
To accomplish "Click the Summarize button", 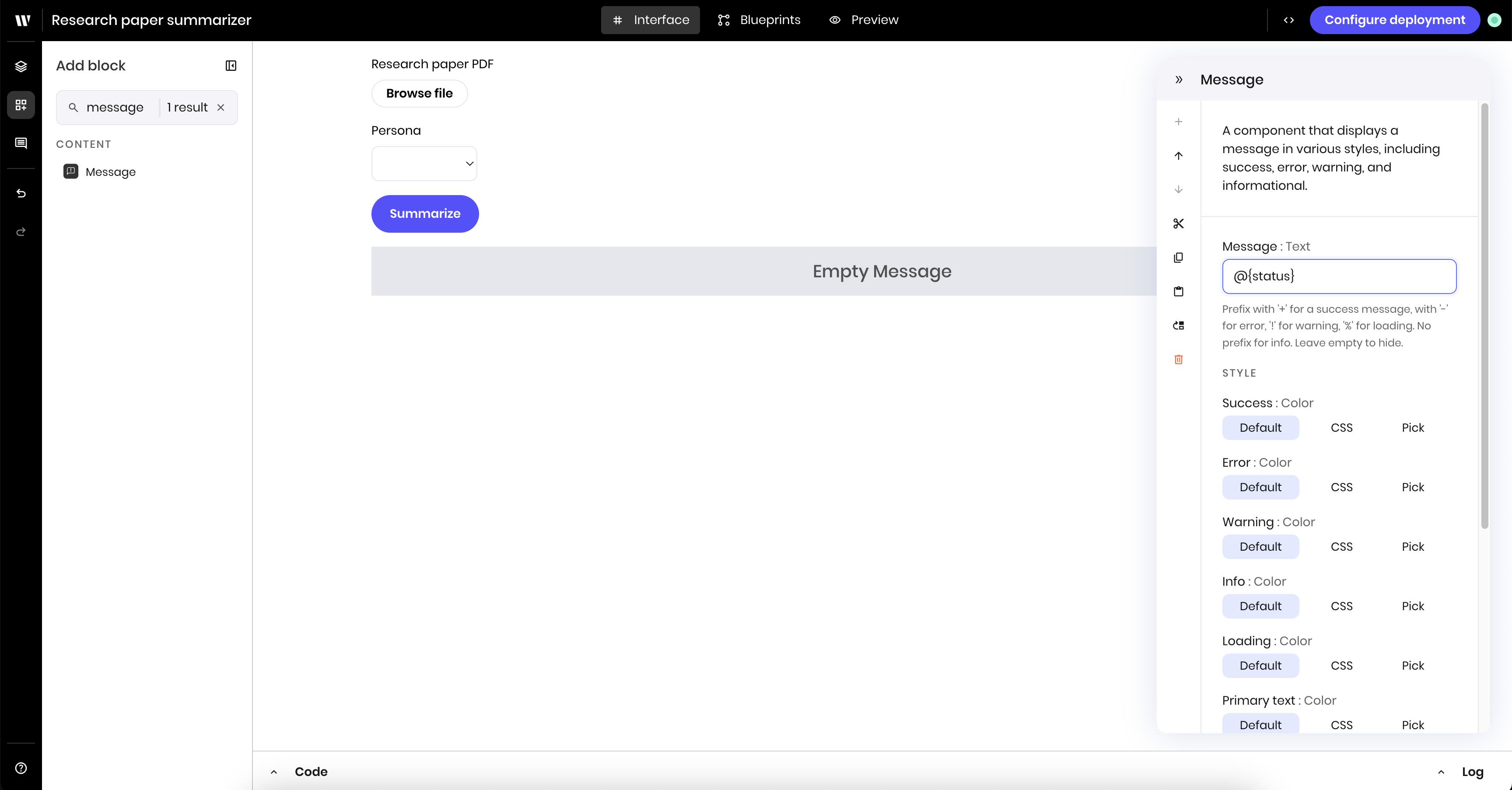I will click(x=424, y=213).
